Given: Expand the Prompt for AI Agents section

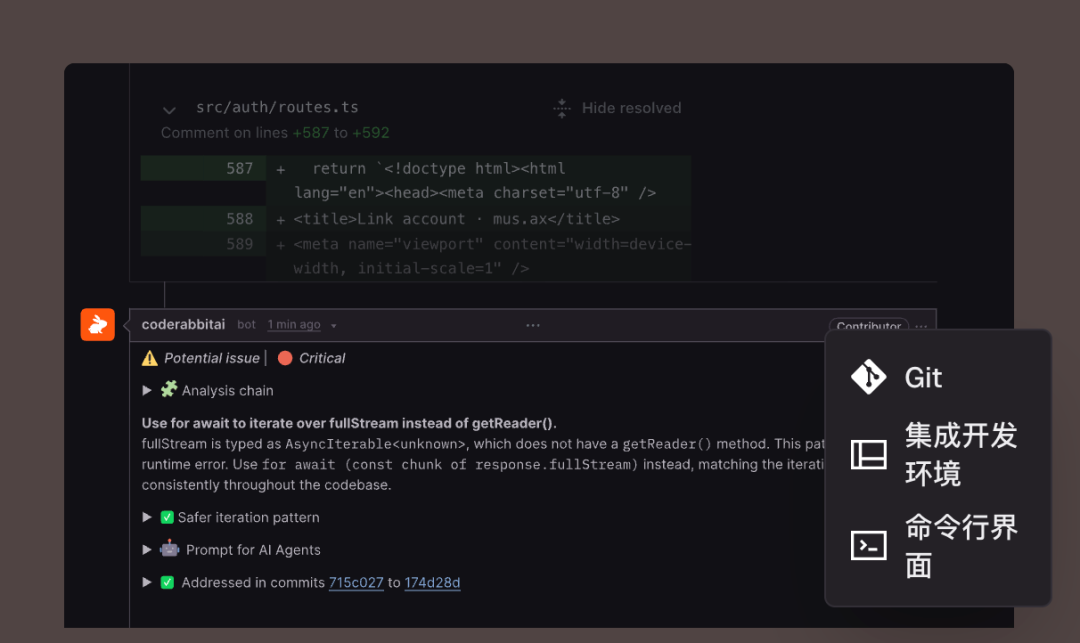Looking at the screenshot, I should [147, 549].
